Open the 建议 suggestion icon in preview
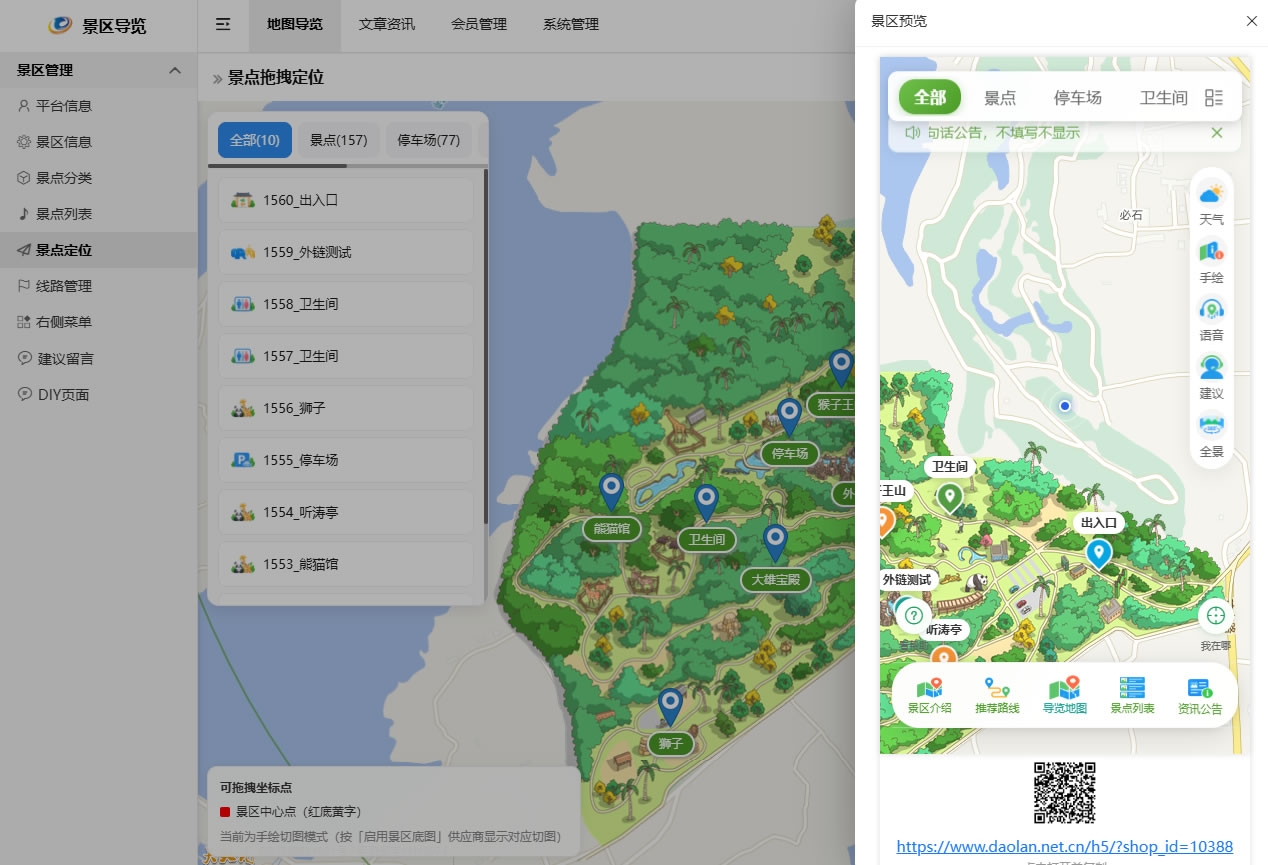The width and height of the screenshot is (1268, 865). [x=1211, y=377]
